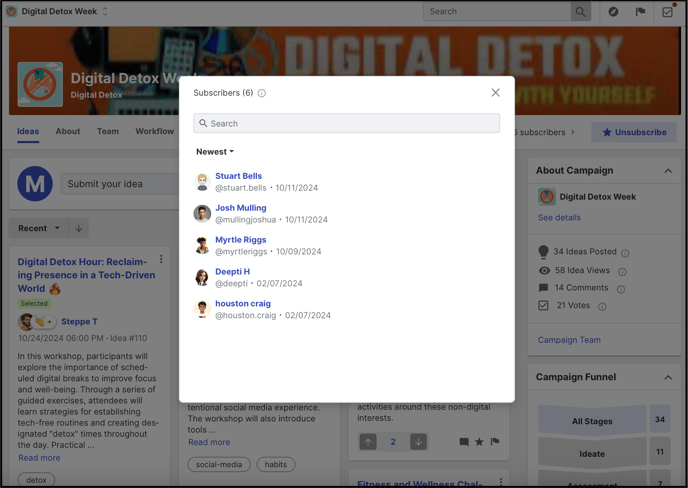This screenshot has width=688, height=488.
Task: Click the campaign logo thumbnail on banner
Action: click(x=40, y=84)
